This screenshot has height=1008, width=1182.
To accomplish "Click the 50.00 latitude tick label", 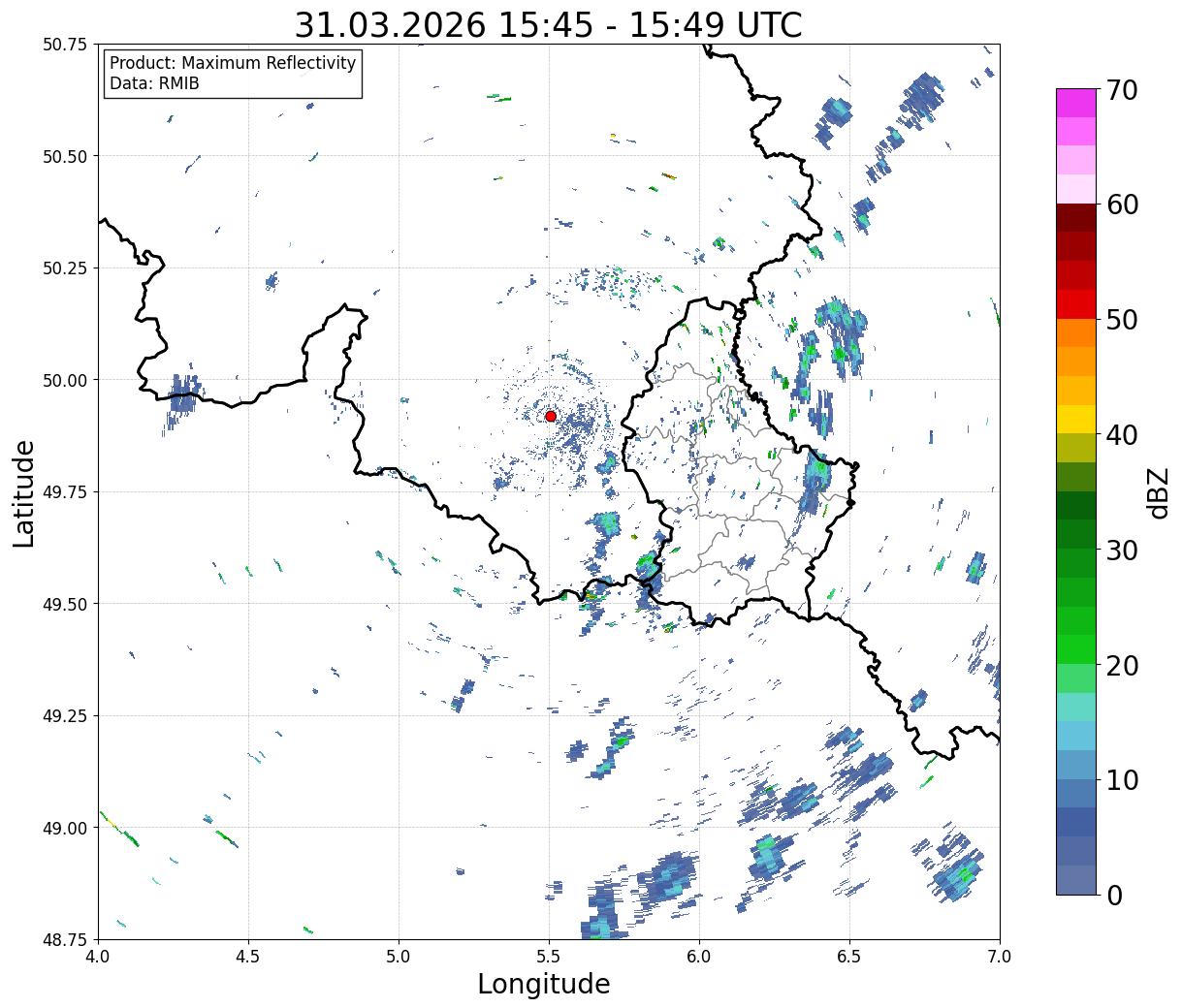I will 65,380.
